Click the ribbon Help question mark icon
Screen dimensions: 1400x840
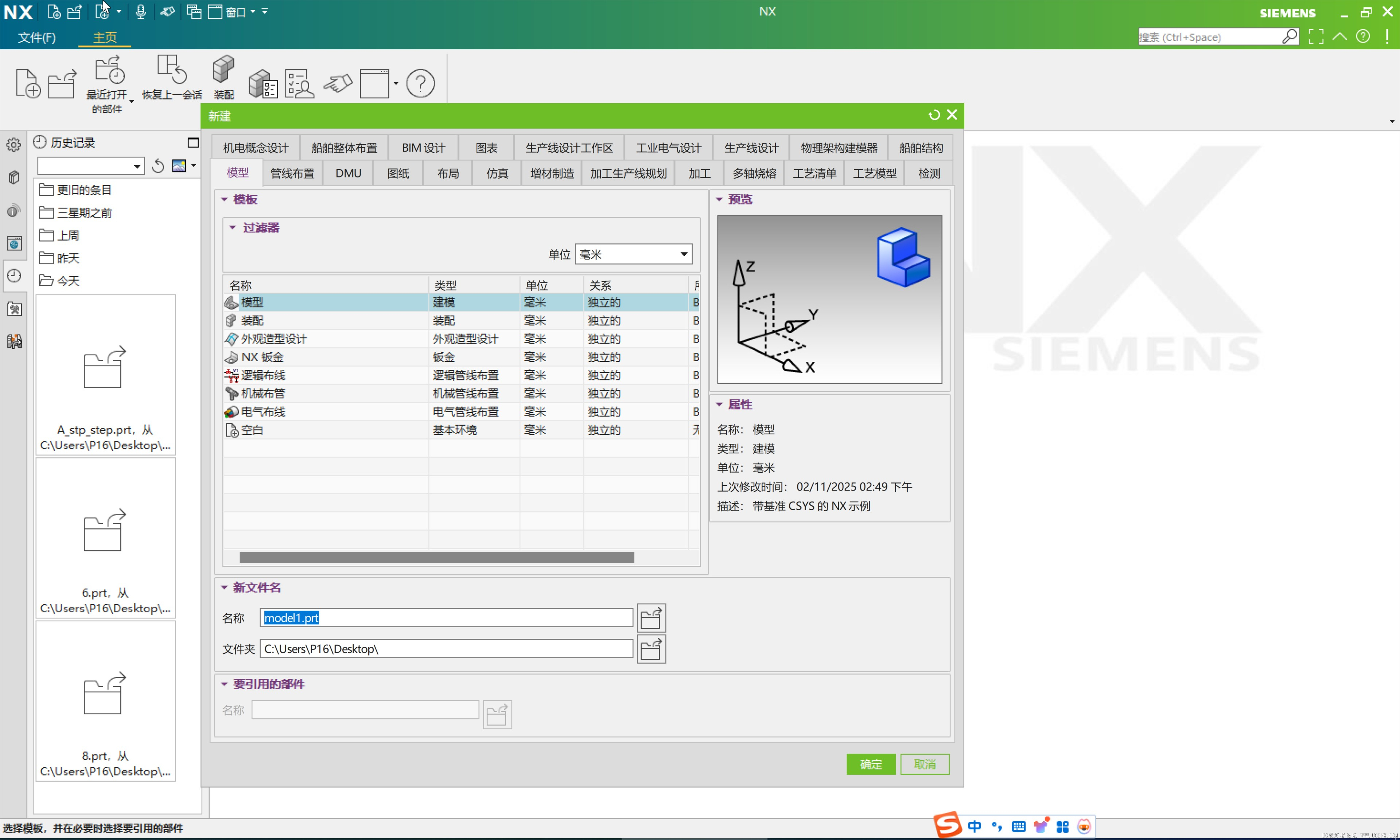pyautogui.click(x=420, y=83)
